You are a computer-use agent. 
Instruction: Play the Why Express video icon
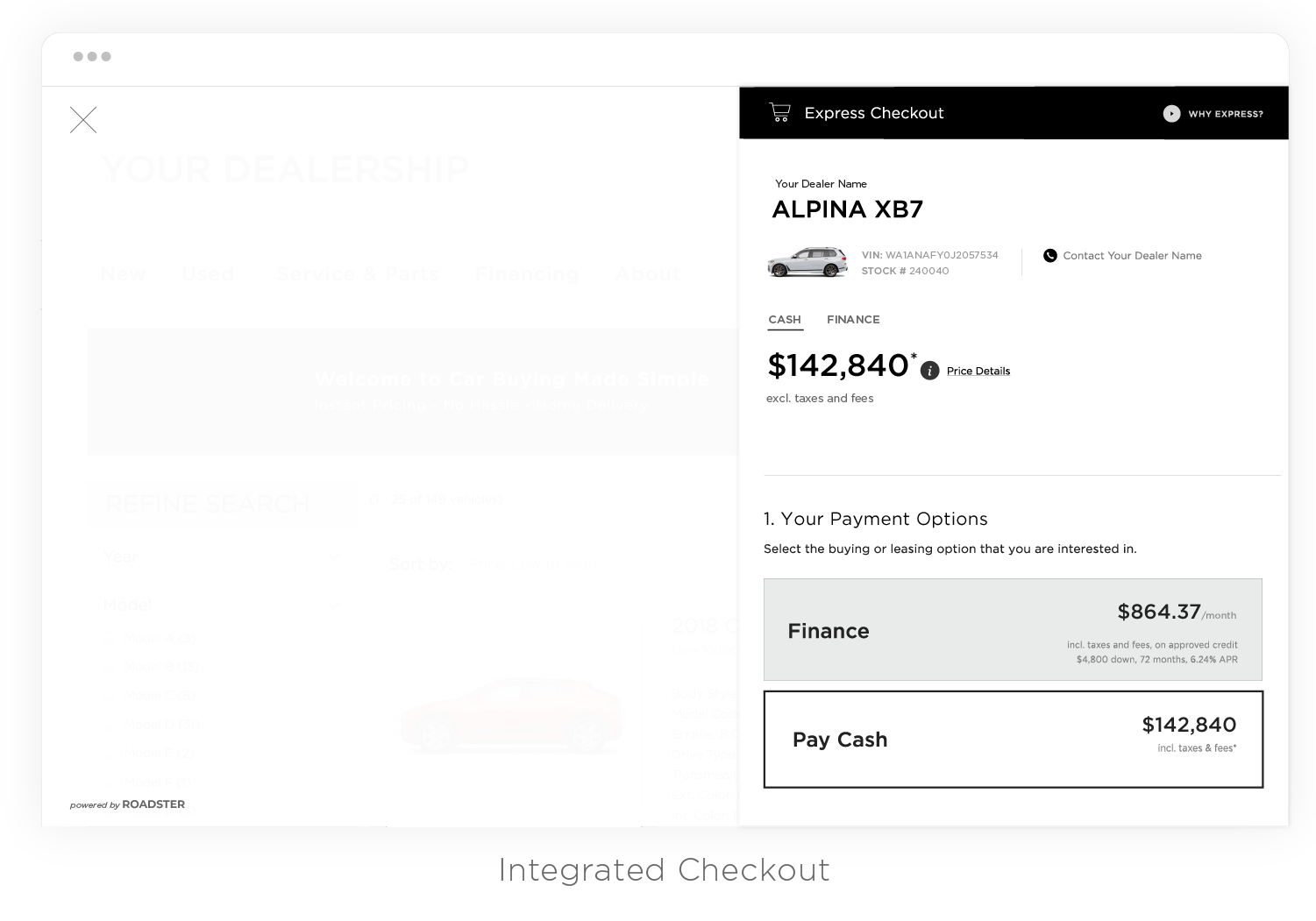click(x=1171, y=114)
